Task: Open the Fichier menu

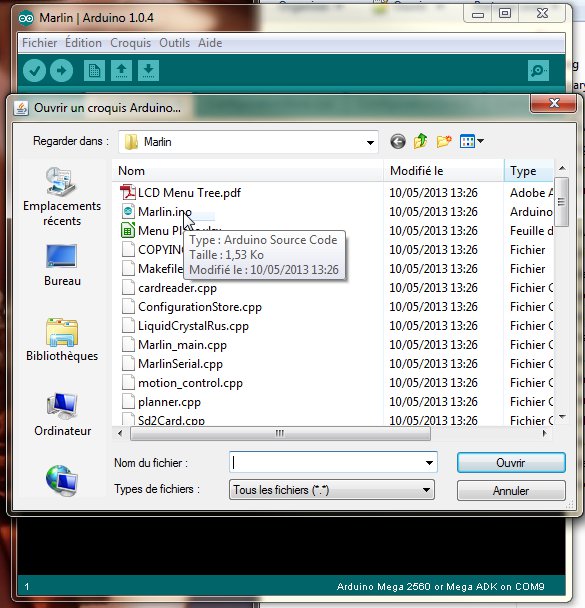Action: pyautogui.click(x=40, y=43)
